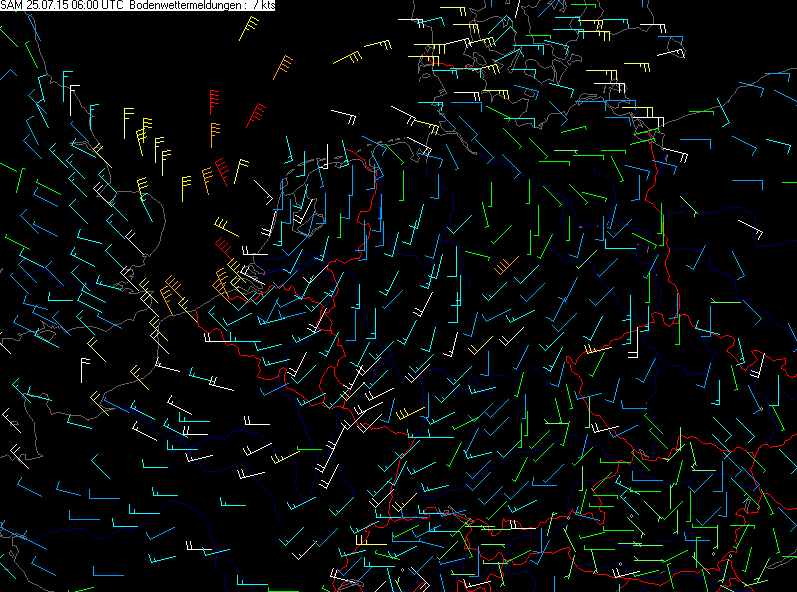Select the white wind barb off the Dutch coast
The width and height of the screenshot is (797, 592).
click(263, 193)
